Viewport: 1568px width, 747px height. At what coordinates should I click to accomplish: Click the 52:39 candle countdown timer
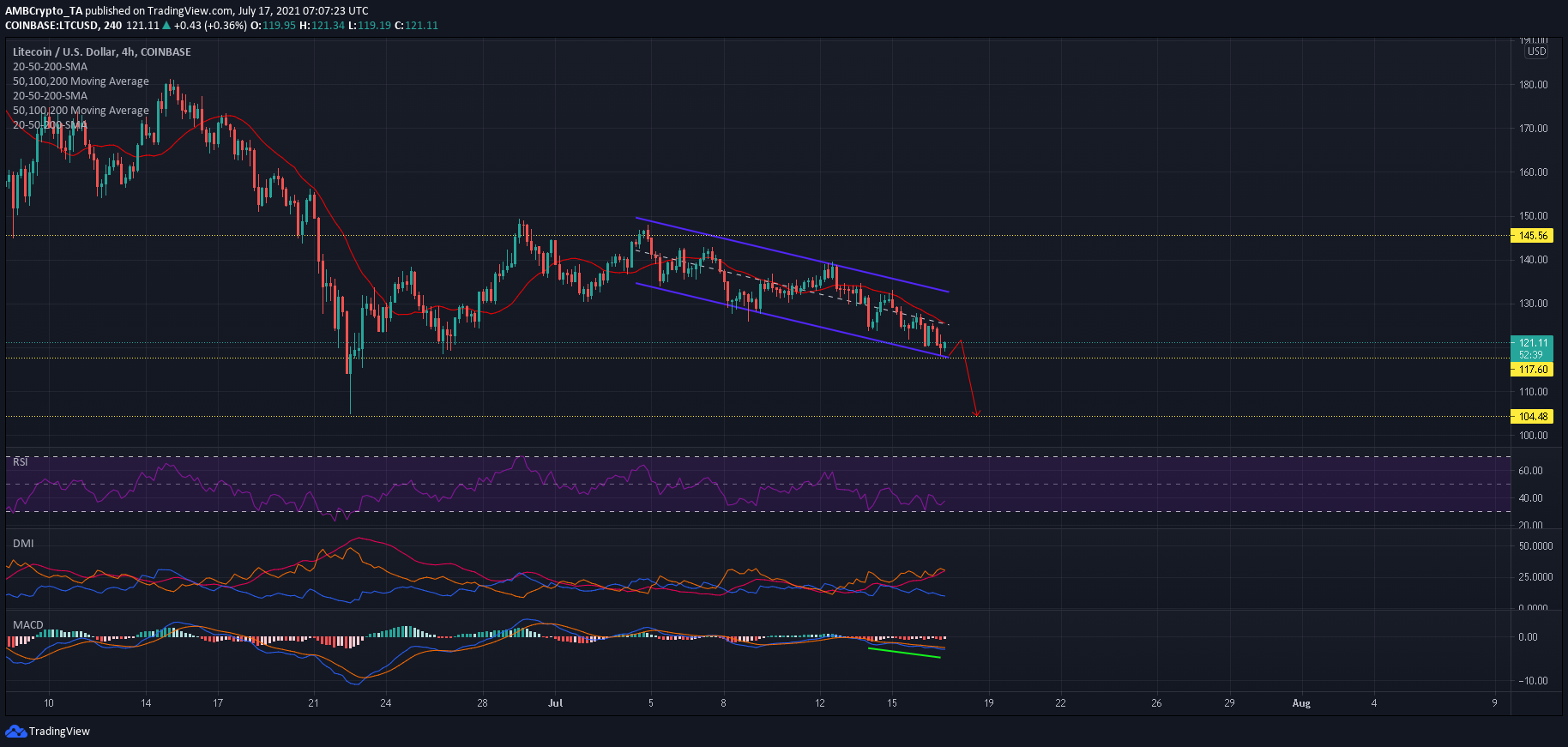coord(1531,354)
